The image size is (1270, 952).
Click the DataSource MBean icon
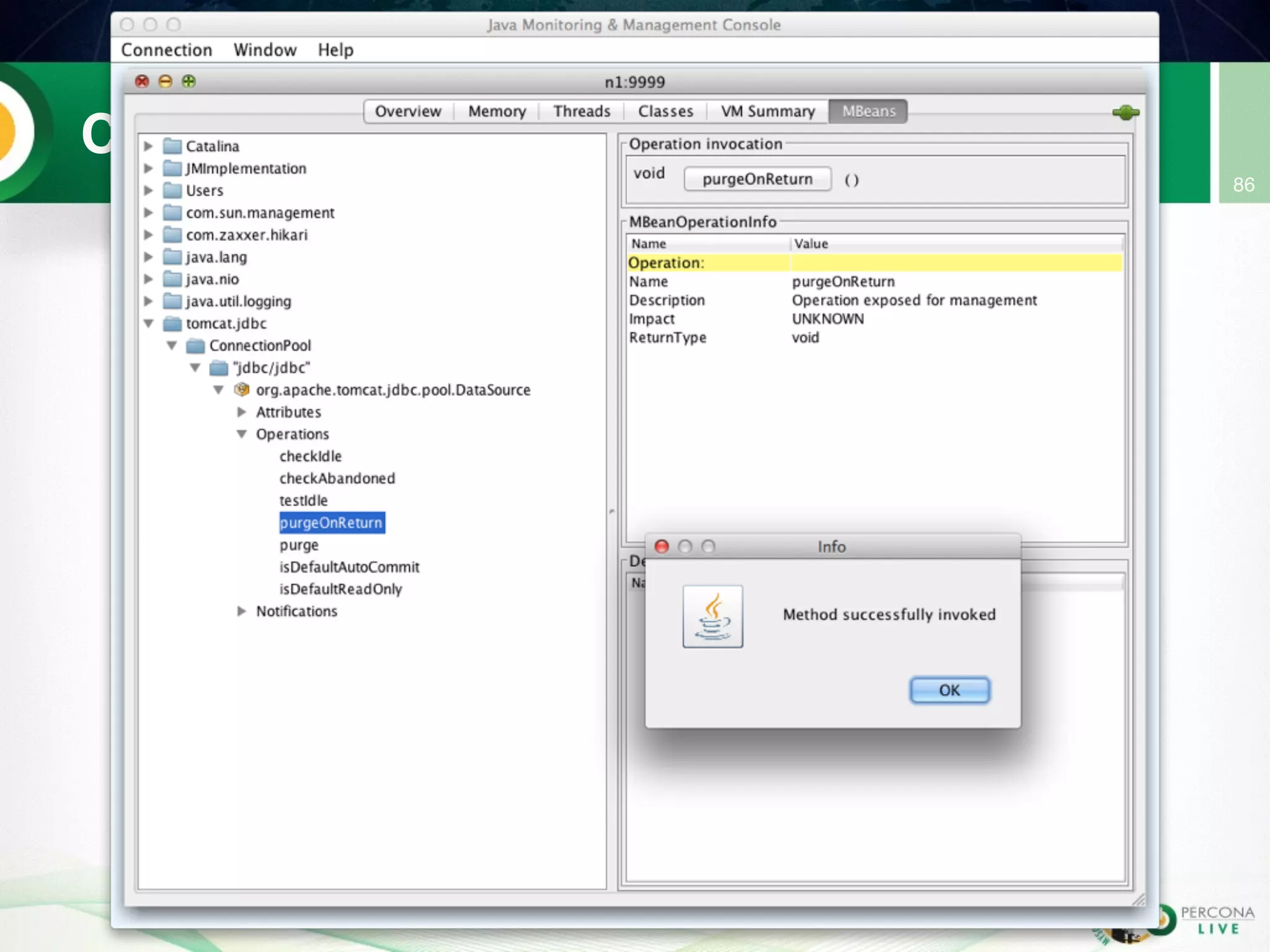(x=242, y=390)
